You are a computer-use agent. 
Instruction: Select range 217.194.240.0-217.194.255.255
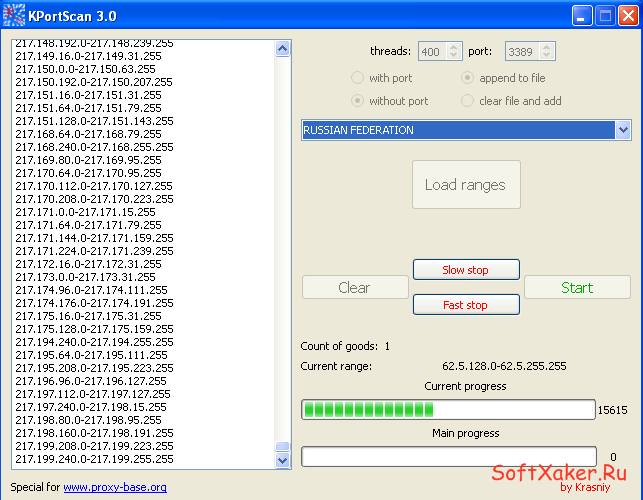(x=94, y=342)
